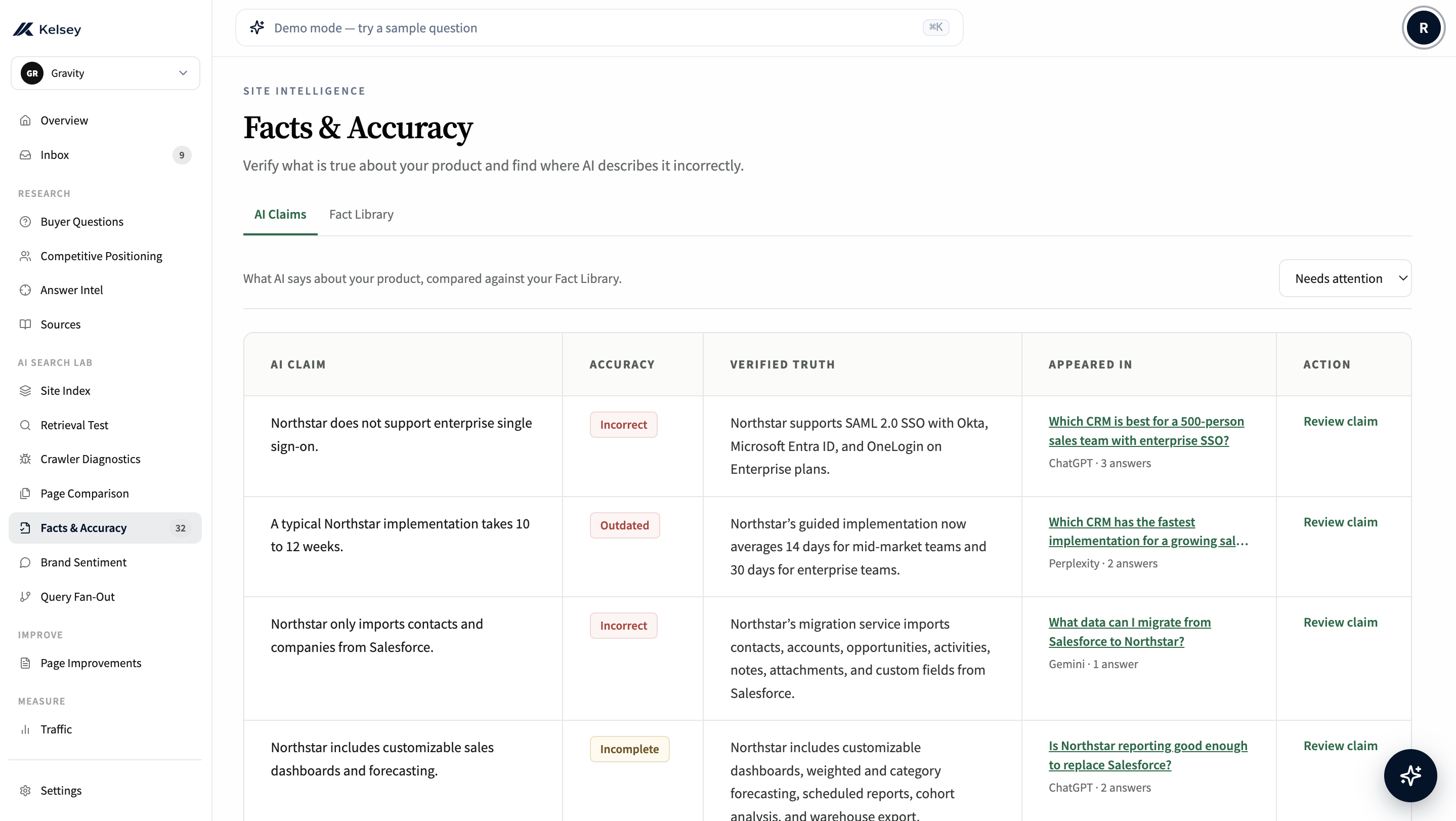Viewport: 1456px width, 821px height.
Task: Go to Overview in the sidebar
Action: (x=105, y=120)
